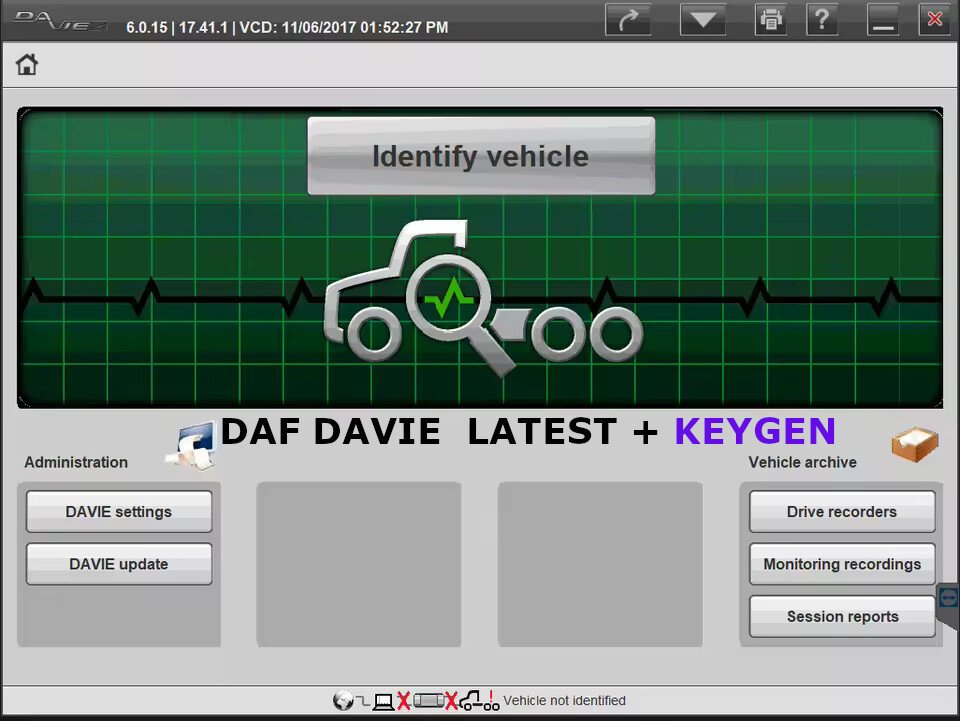Open DAVIE settings
This screenshot has width=960, height=721.
[x=118, y=511]
